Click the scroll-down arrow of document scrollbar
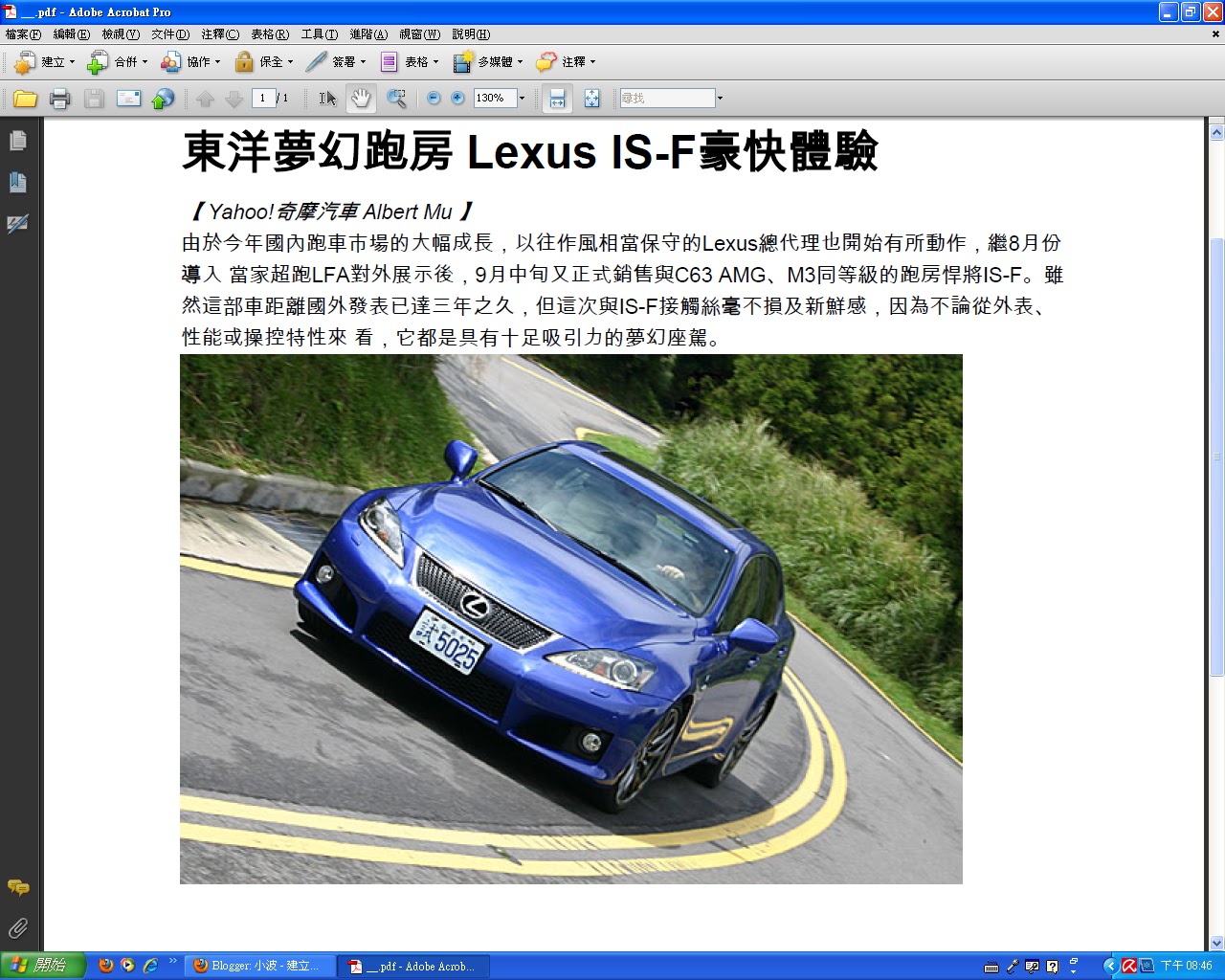The height and width of the screenshot is (980, 1225). pyautogui.click(x=1216, y=943)
